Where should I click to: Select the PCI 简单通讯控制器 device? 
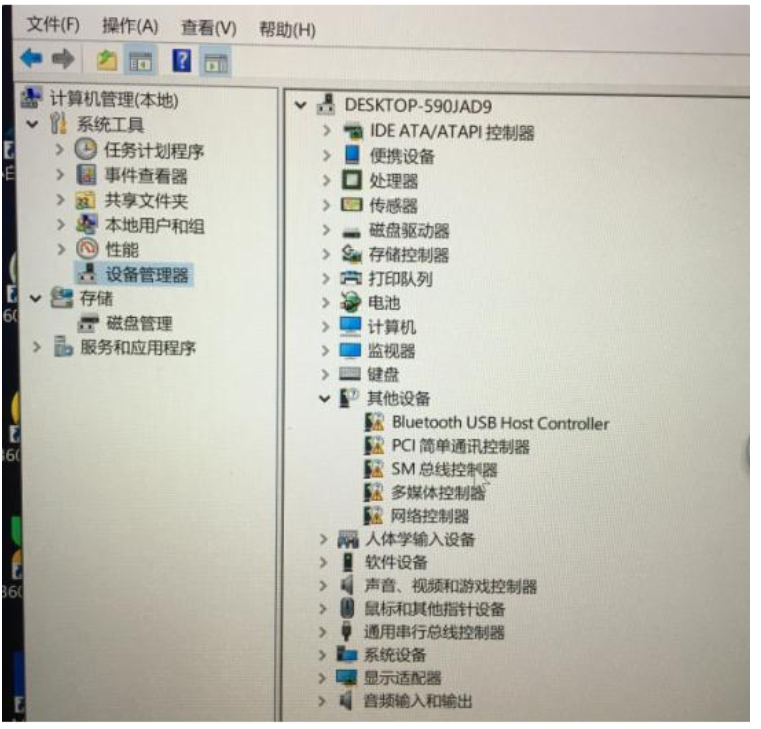tap(460, 446)
